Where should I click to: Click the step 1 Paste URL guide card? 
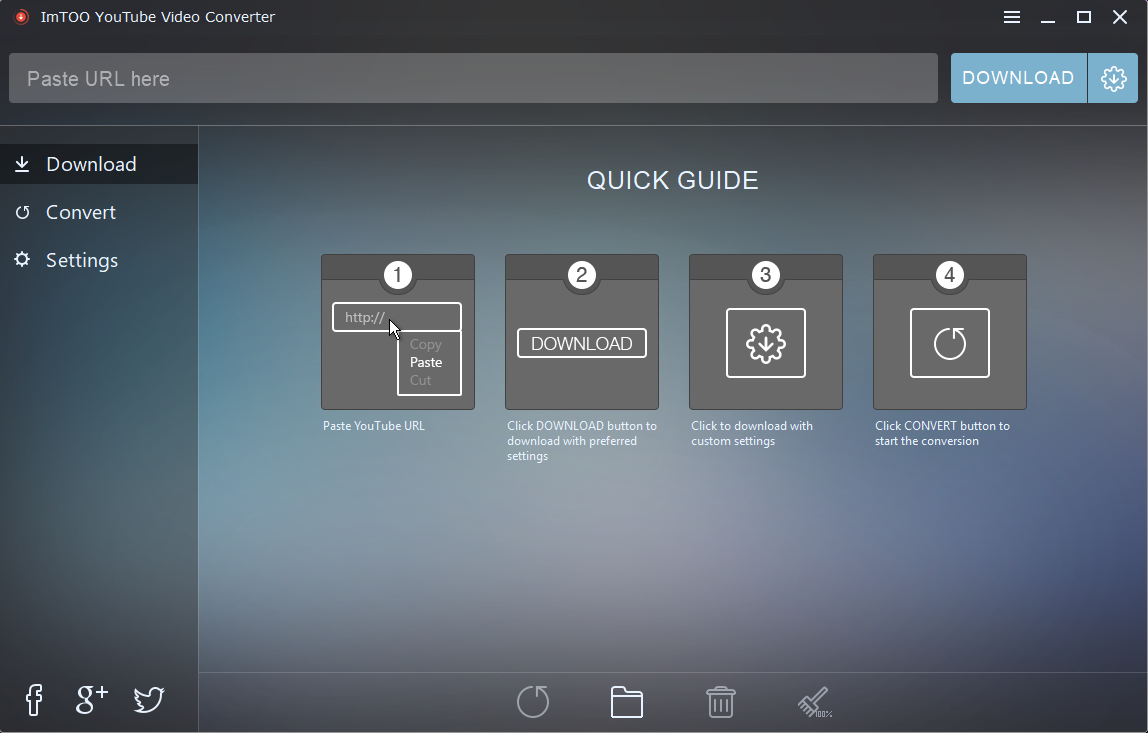398,332
